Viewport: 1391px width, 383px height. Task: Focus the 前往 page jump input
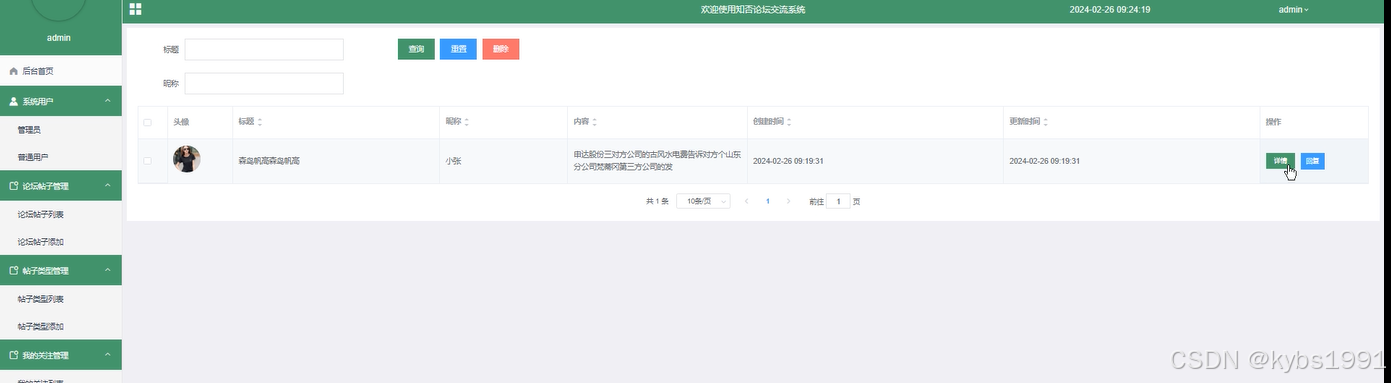pyautogui.click(x=838, y=201)
